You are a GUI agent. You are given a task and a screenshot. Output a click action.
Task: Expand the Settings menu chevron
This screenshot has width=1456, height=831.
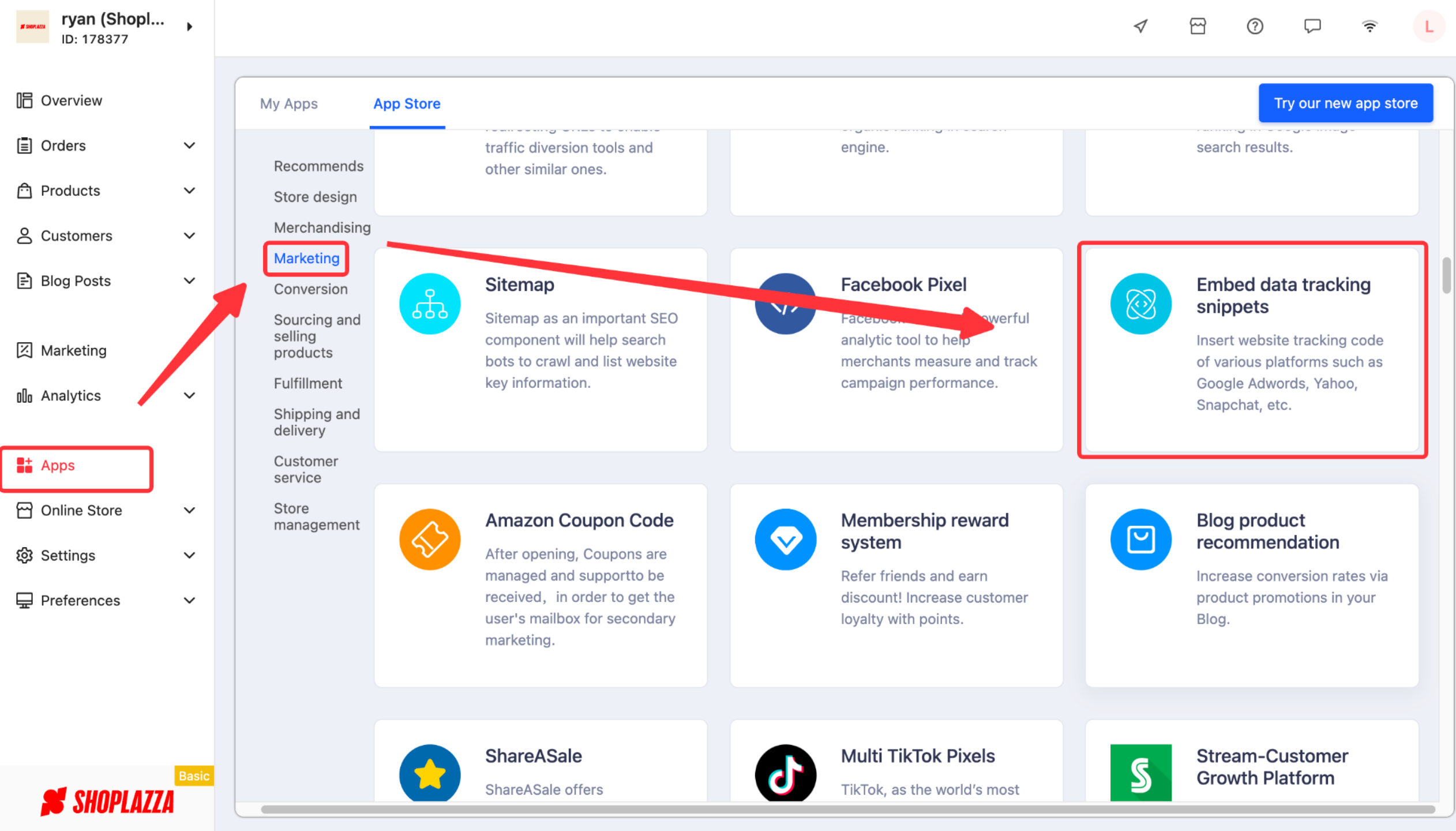[x=189, y=555]
